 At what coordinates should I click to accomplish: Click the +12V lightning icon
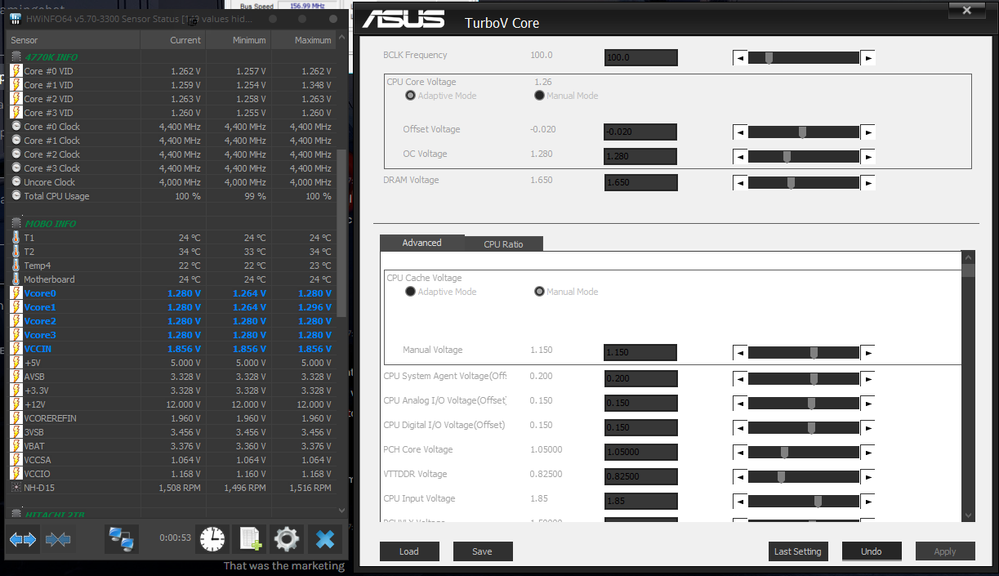pyautogui.click(x=17, y=404)
